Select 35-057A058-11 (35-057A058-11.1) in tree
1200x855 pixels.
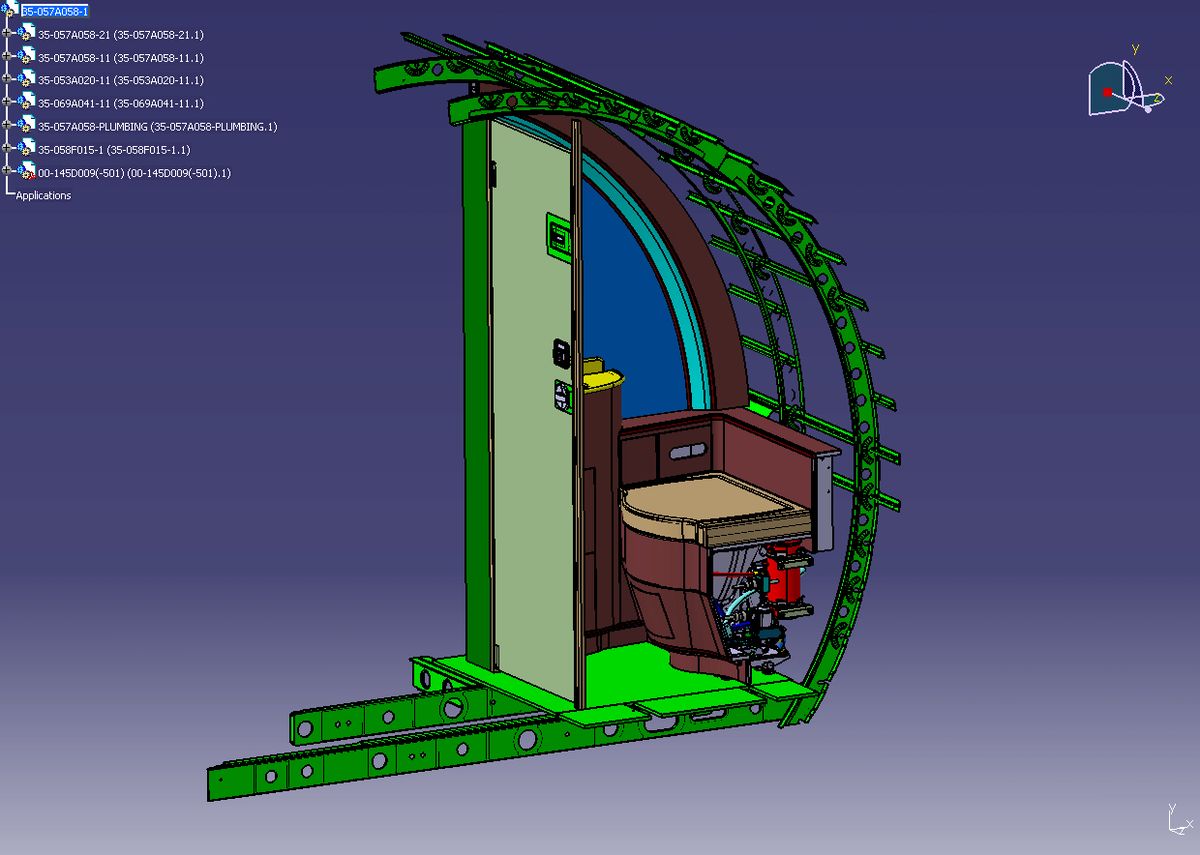(x=121, y=57)
